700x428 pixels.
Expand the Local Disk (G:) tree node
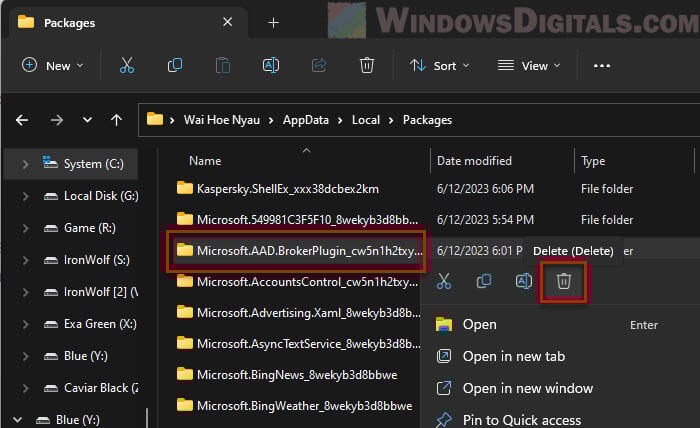[25, 196]
